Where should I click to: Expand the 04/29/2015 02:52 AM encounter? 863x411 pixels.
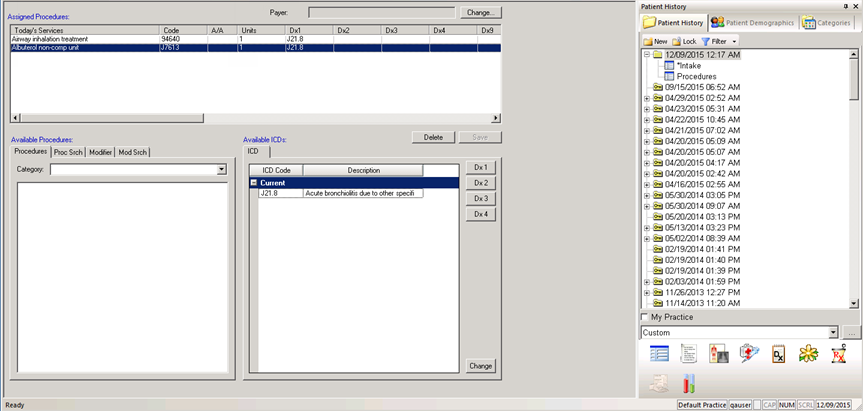647,98
